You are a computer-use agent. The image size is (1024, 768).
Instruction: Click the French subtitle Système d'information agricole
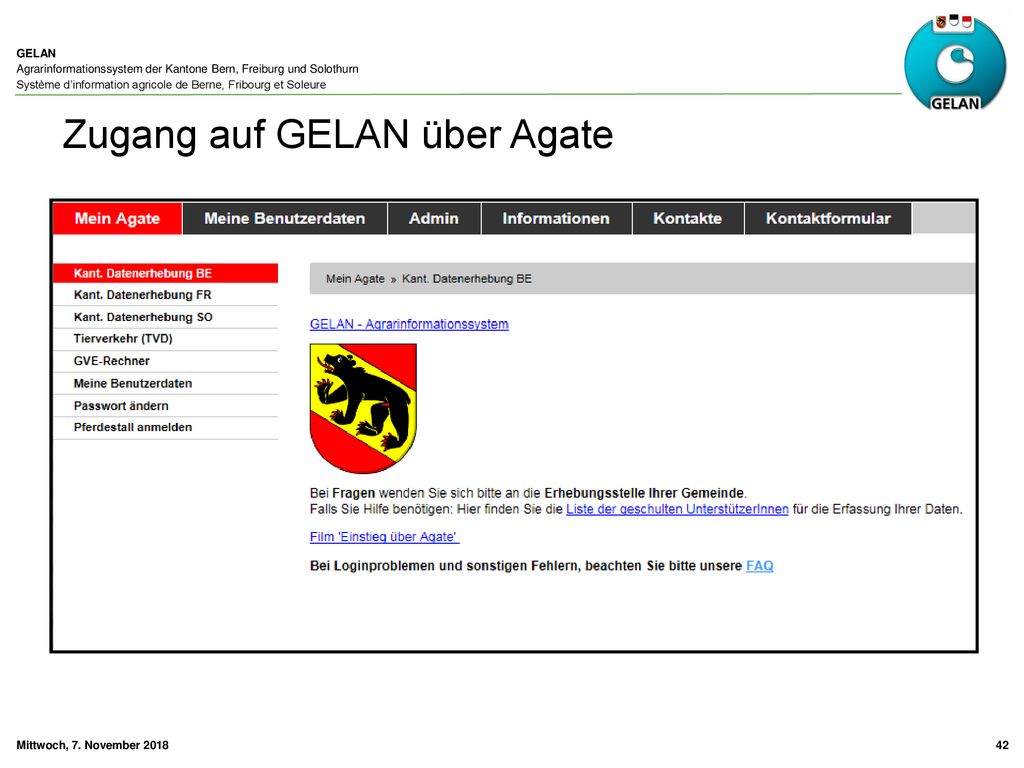(171, 85)
